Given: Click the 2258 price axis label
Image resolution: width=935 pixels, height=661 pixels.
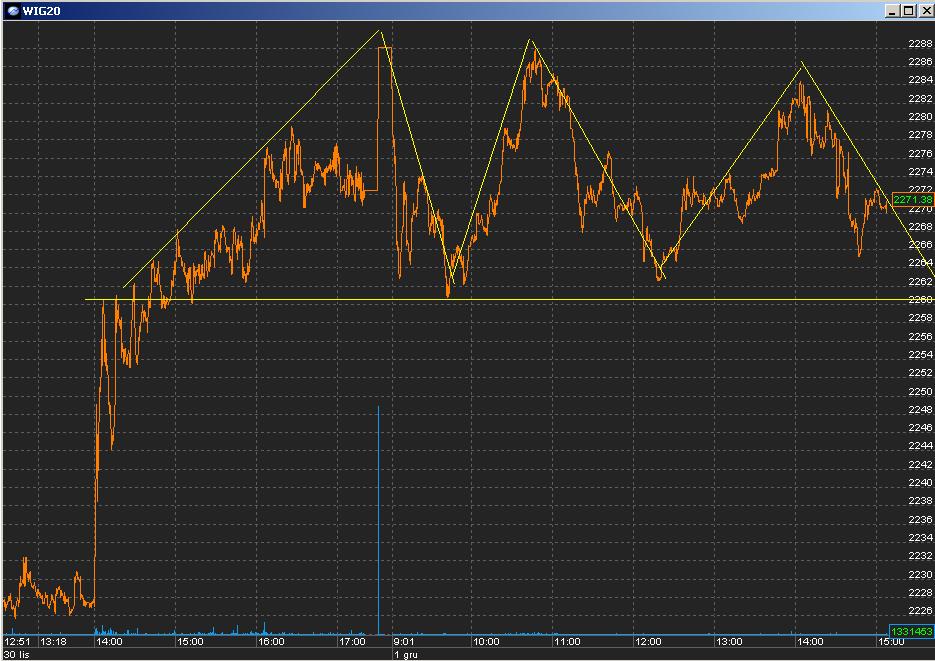Looking at the screenshot, I should point(919,318).
